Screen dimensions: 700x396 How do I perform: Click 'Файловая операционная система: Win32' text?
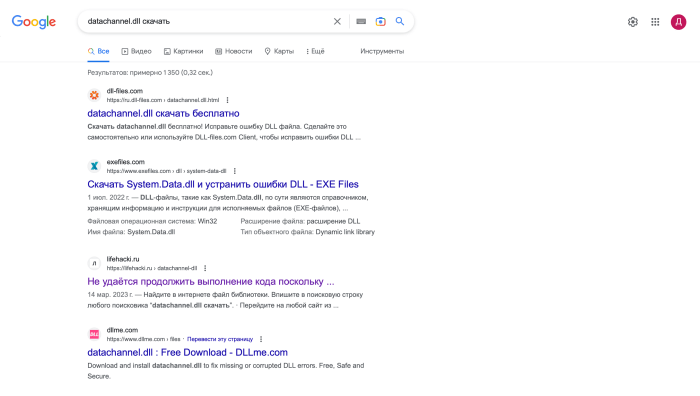tap(152, 221)
